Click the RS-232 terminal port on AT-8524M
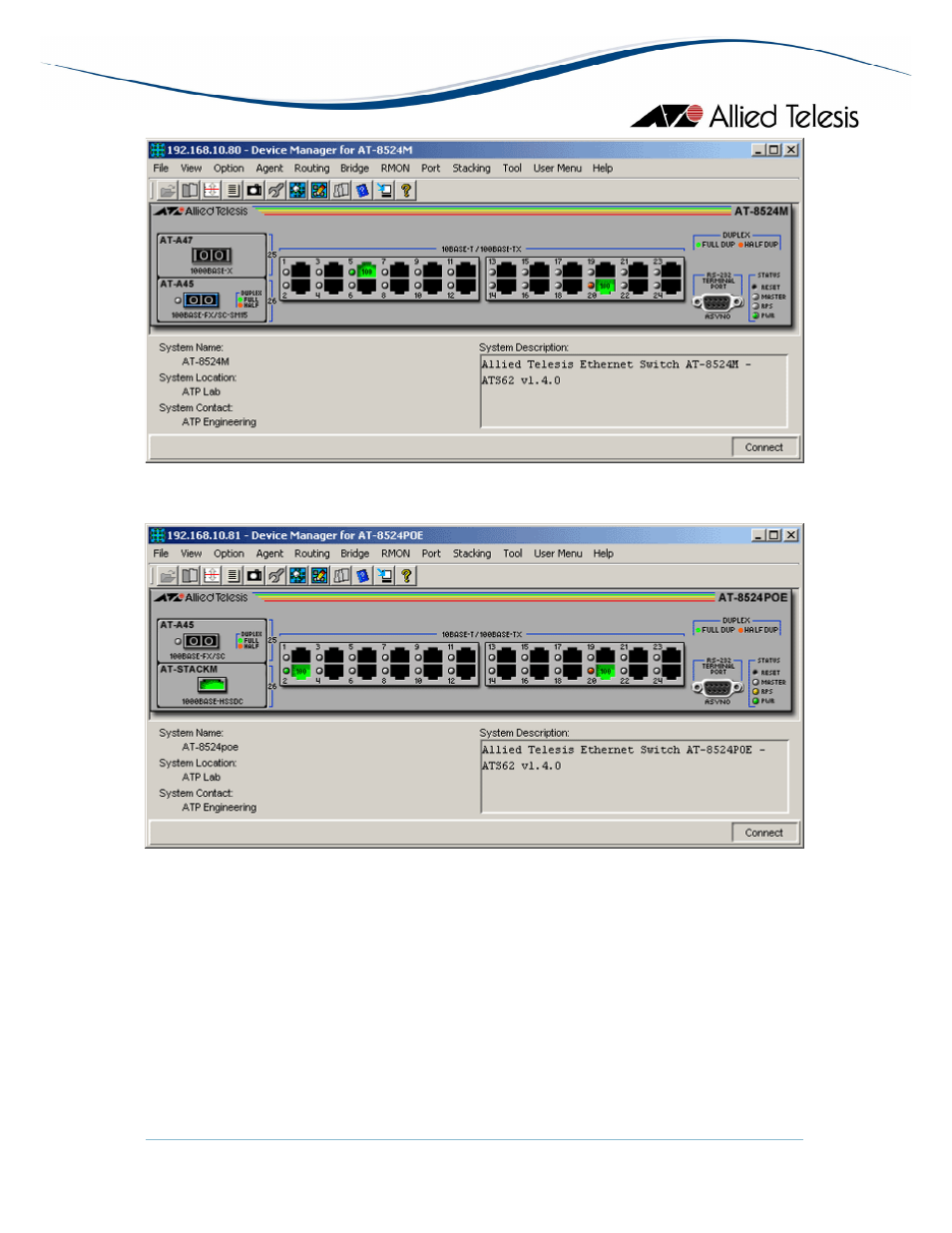Viewport: 952px width, 1233px height. pos(717,303)
